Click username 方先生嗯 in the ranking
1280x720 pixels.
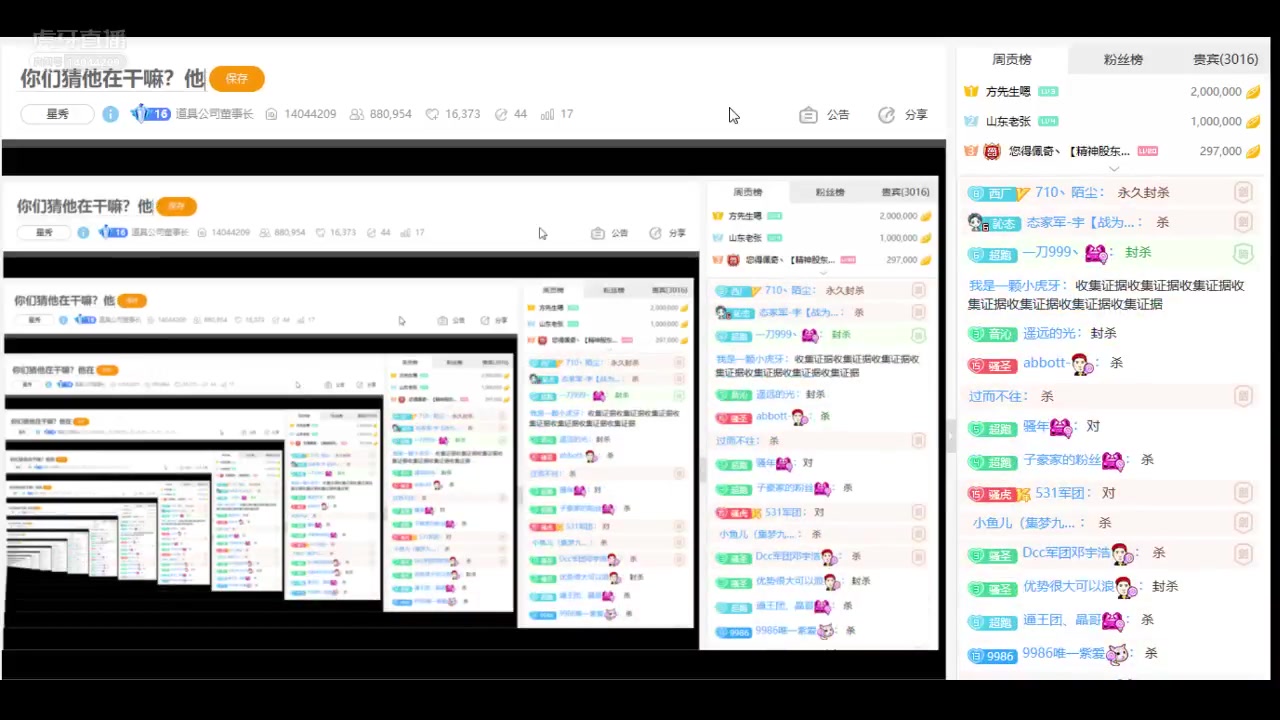click(x=1008, y=91)
